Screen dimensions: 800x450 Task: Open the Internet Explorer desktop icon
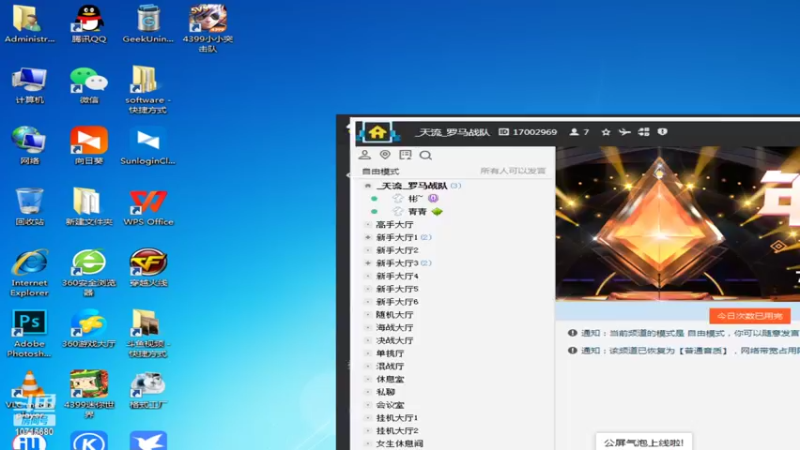30,273
